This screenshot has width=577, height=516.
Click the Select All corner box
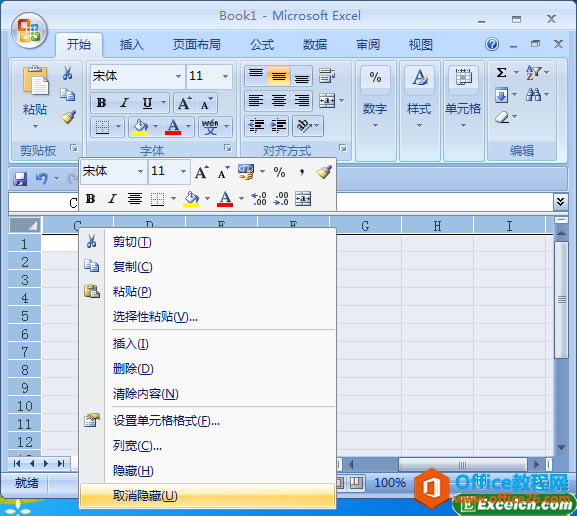click(x=24, y=225)
